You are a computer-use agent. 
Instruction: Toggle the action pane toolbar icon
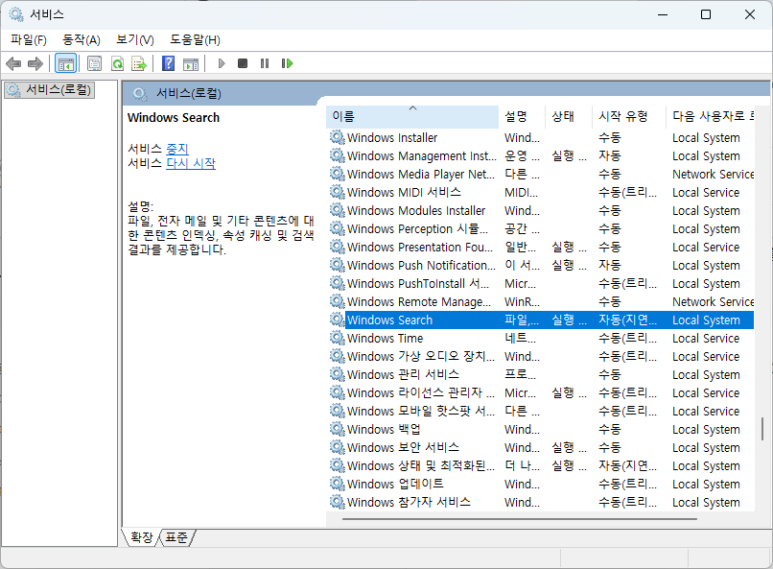191,64
